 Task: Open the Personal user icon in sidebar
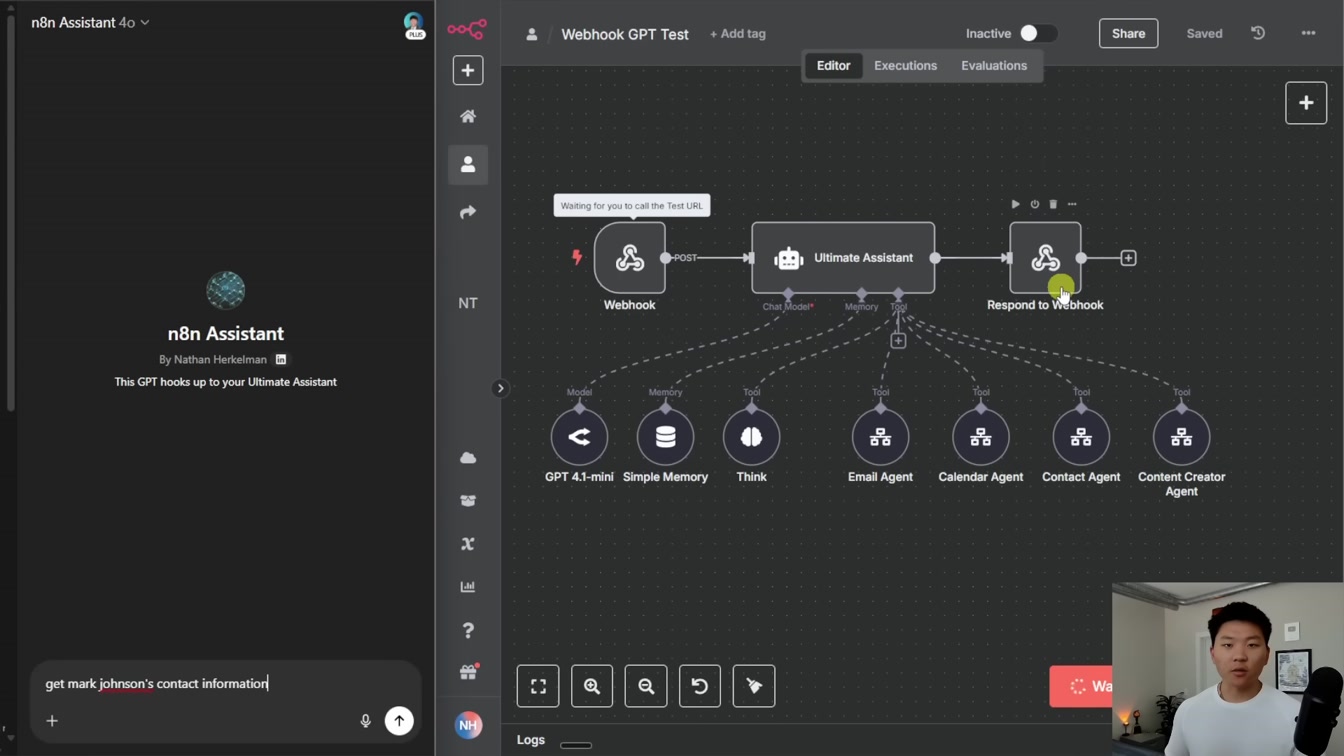pyautogui.click(x=467, y=164)
